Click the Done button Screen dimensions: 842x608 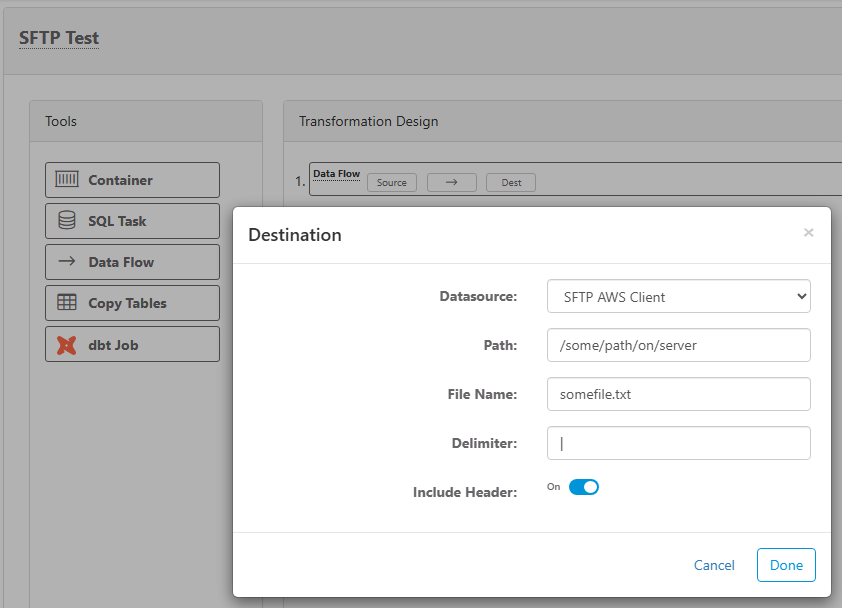786,564
